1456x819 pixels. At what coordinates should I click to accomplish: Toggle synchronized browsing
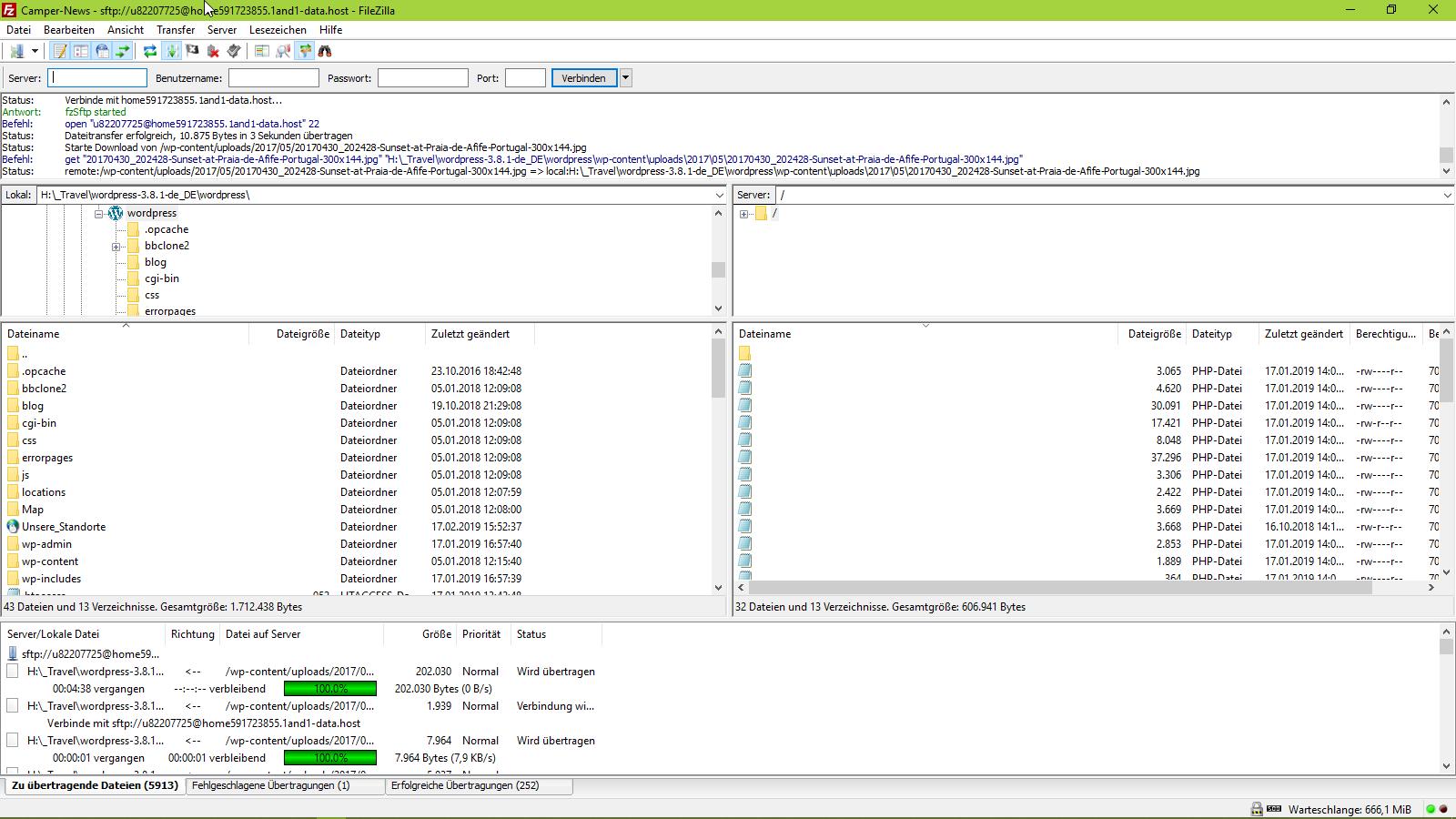(x=305, y=51)
